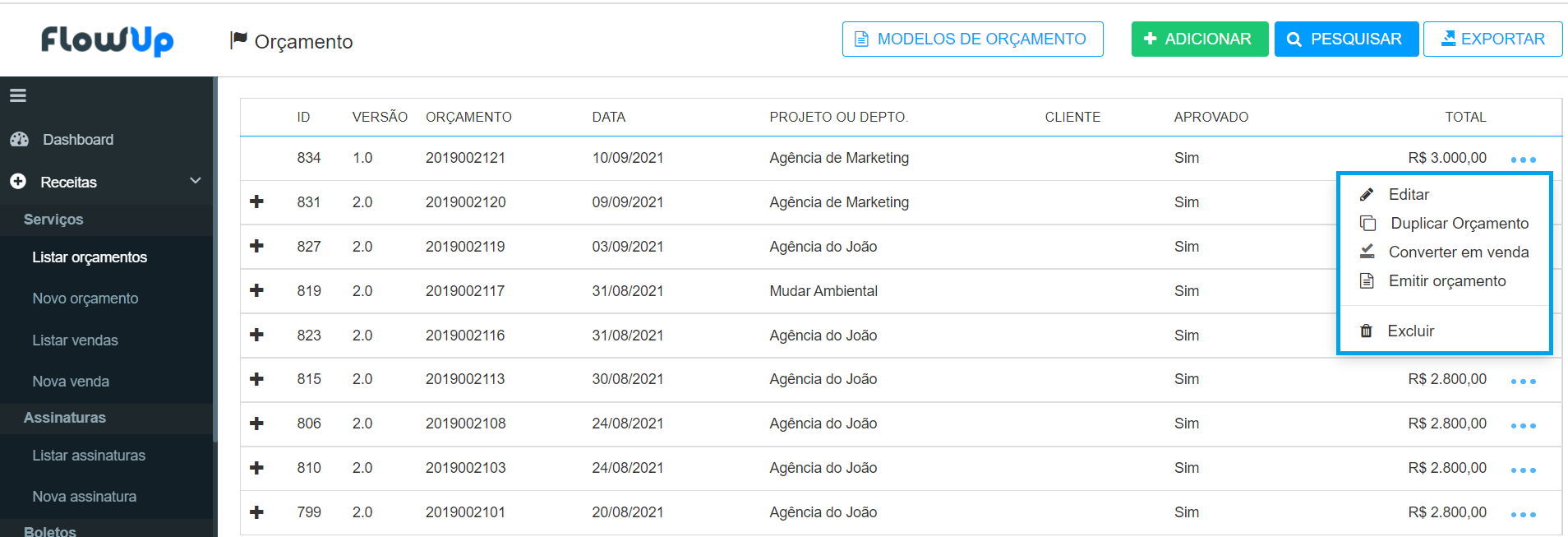Screen dimensions: 1568x537
Task: Go to Nova assinatura
Action: coord(85,496)
